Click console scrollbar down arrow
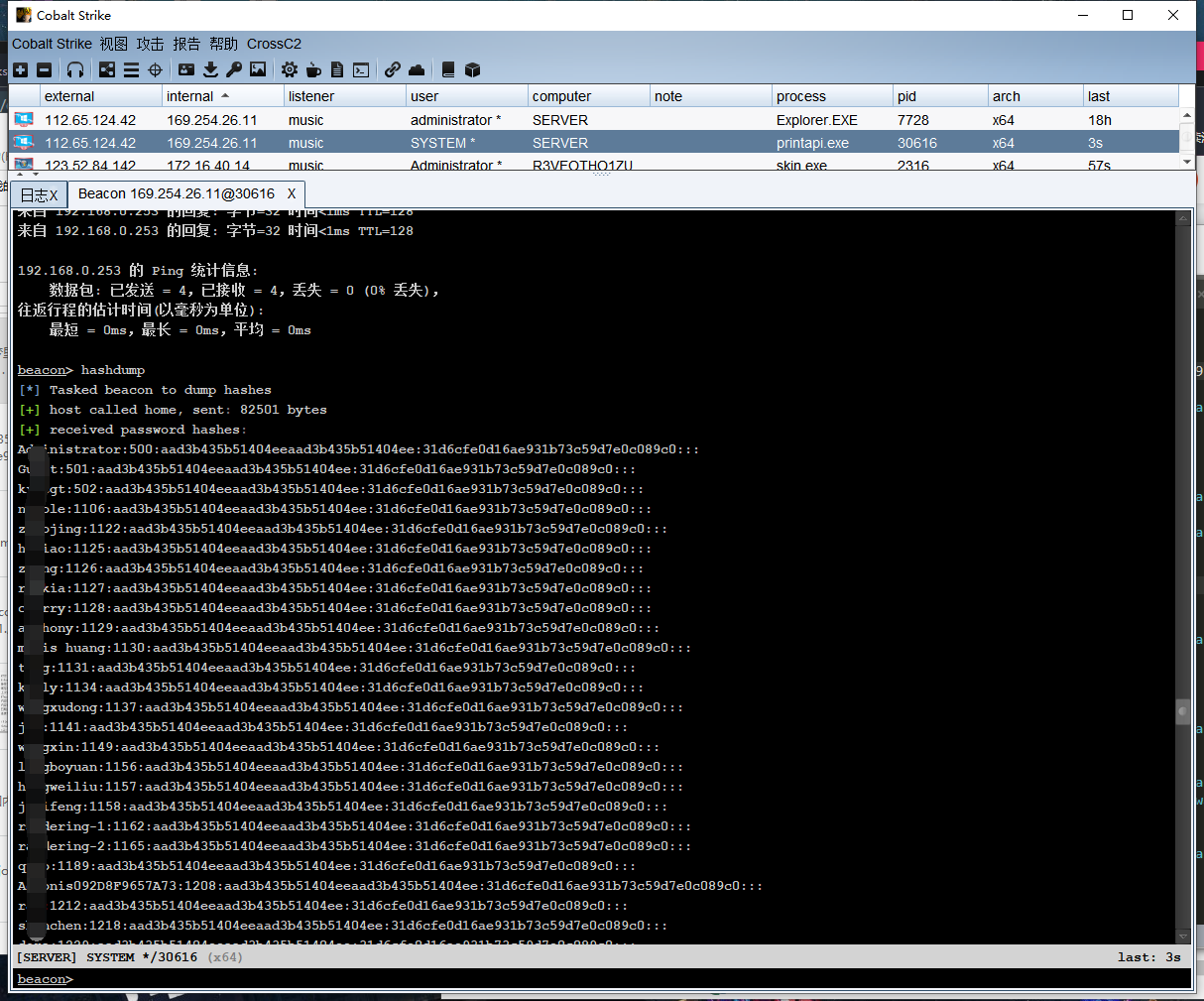1204x1001 pixels. [1183, 936]
